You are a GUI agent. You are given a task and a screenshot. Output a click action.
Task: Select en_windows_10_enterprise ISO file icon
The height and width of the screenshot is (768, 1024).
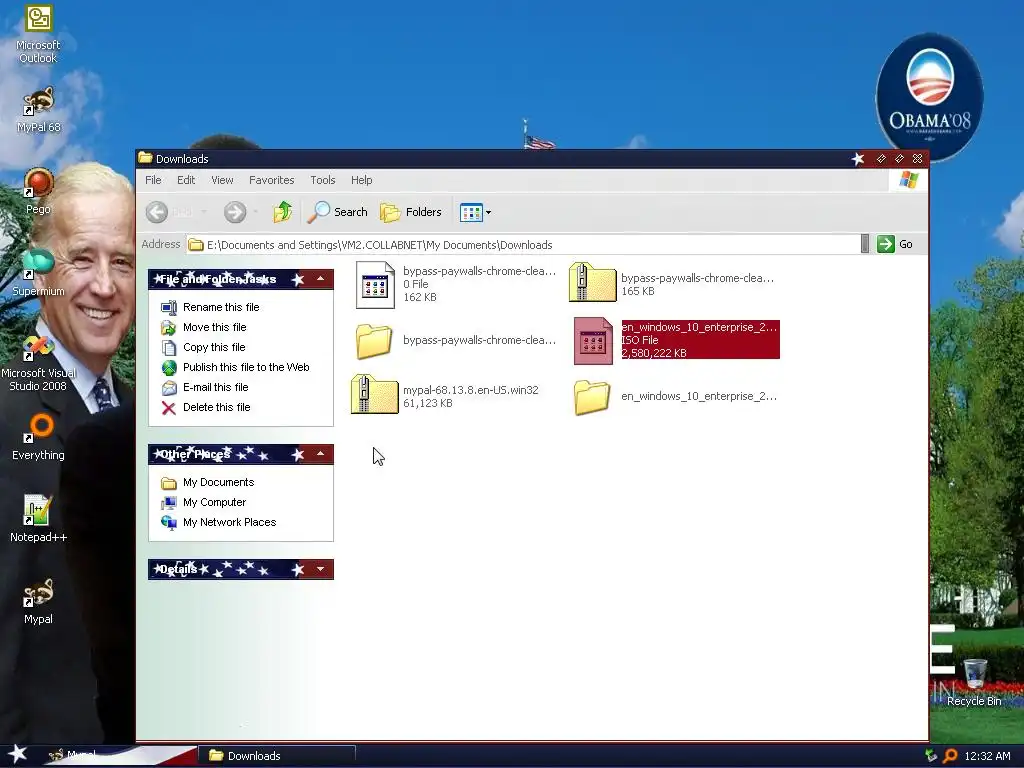coord(593,341)
